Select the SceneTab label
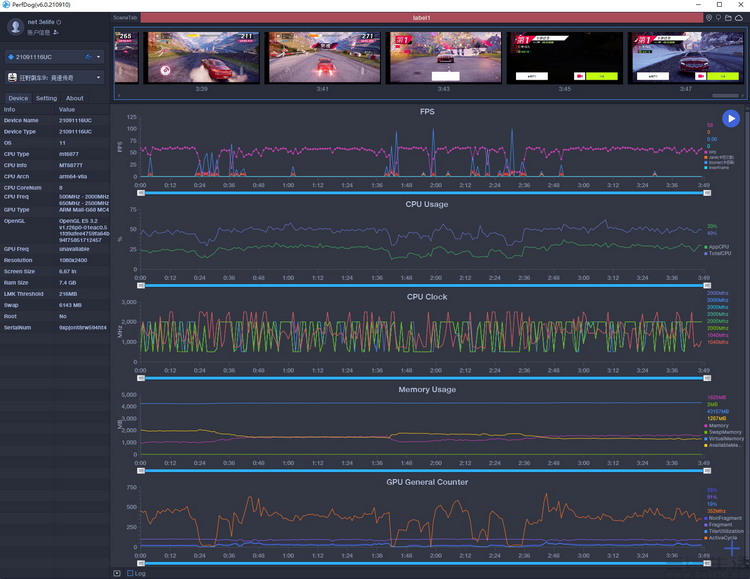750x579 pixels. tap(125, 18)
